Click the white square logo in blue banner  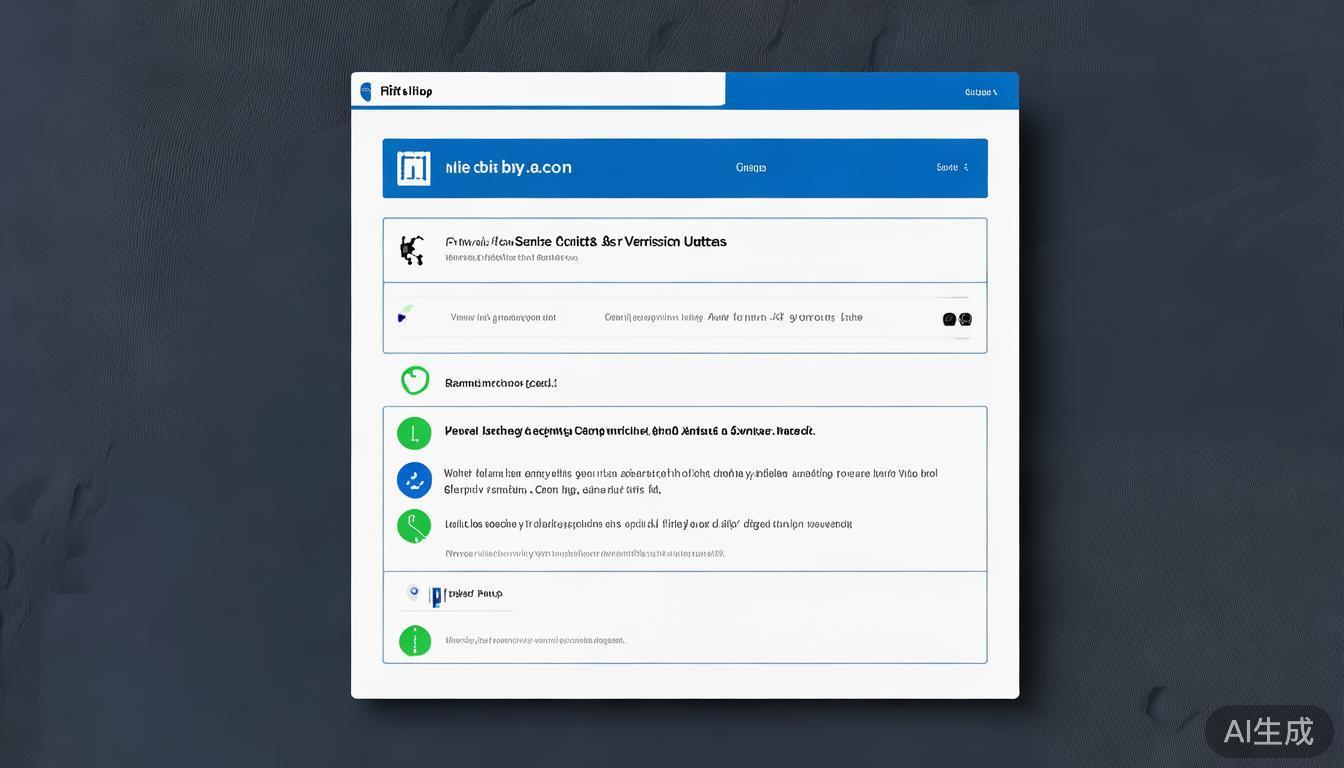pyautogui.click(x=413, y=168)
